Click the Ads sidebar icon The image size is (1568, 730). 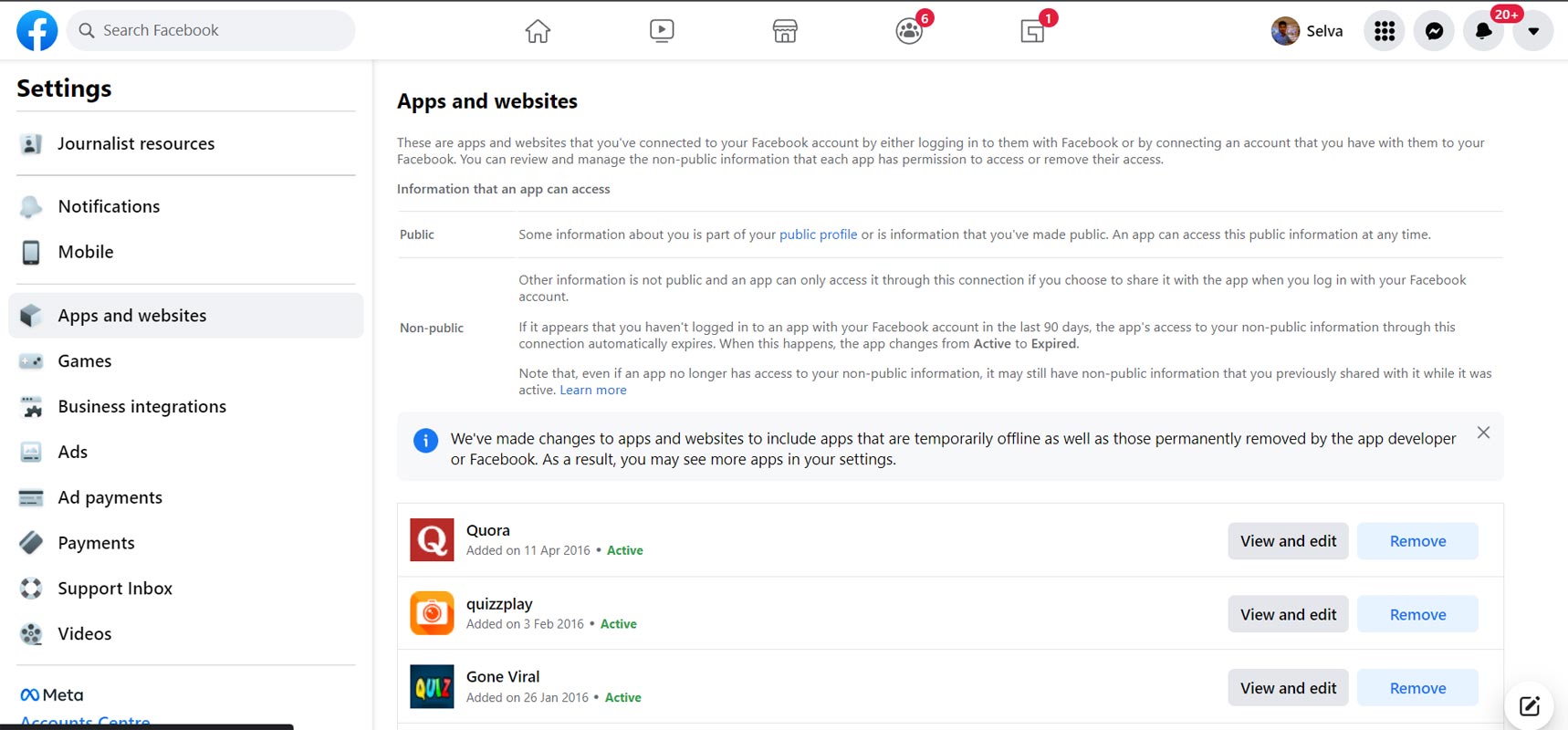click(x=31, y=452)
